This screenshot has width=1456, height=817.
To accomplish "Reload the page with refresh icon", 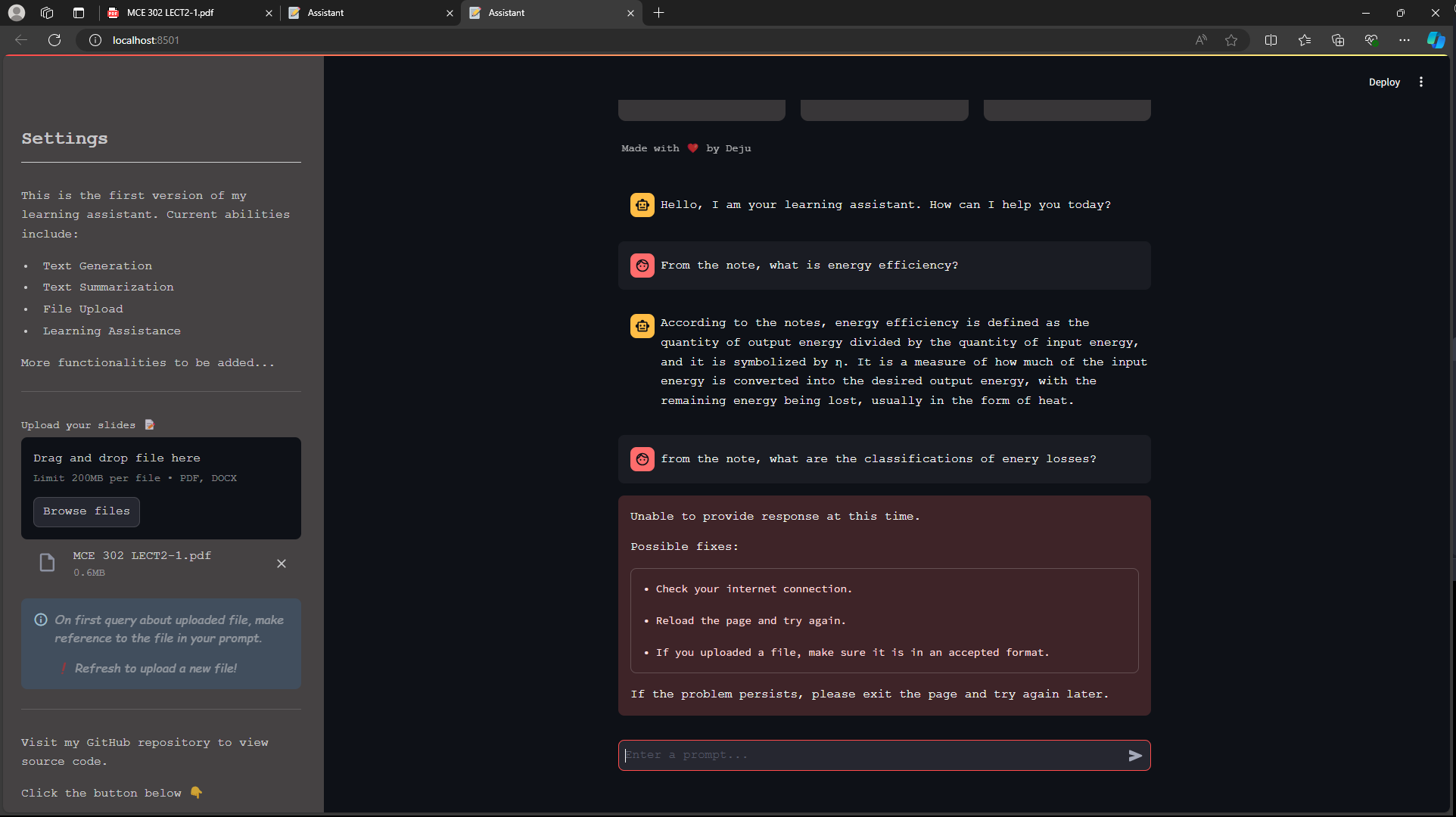I will 54,40.
